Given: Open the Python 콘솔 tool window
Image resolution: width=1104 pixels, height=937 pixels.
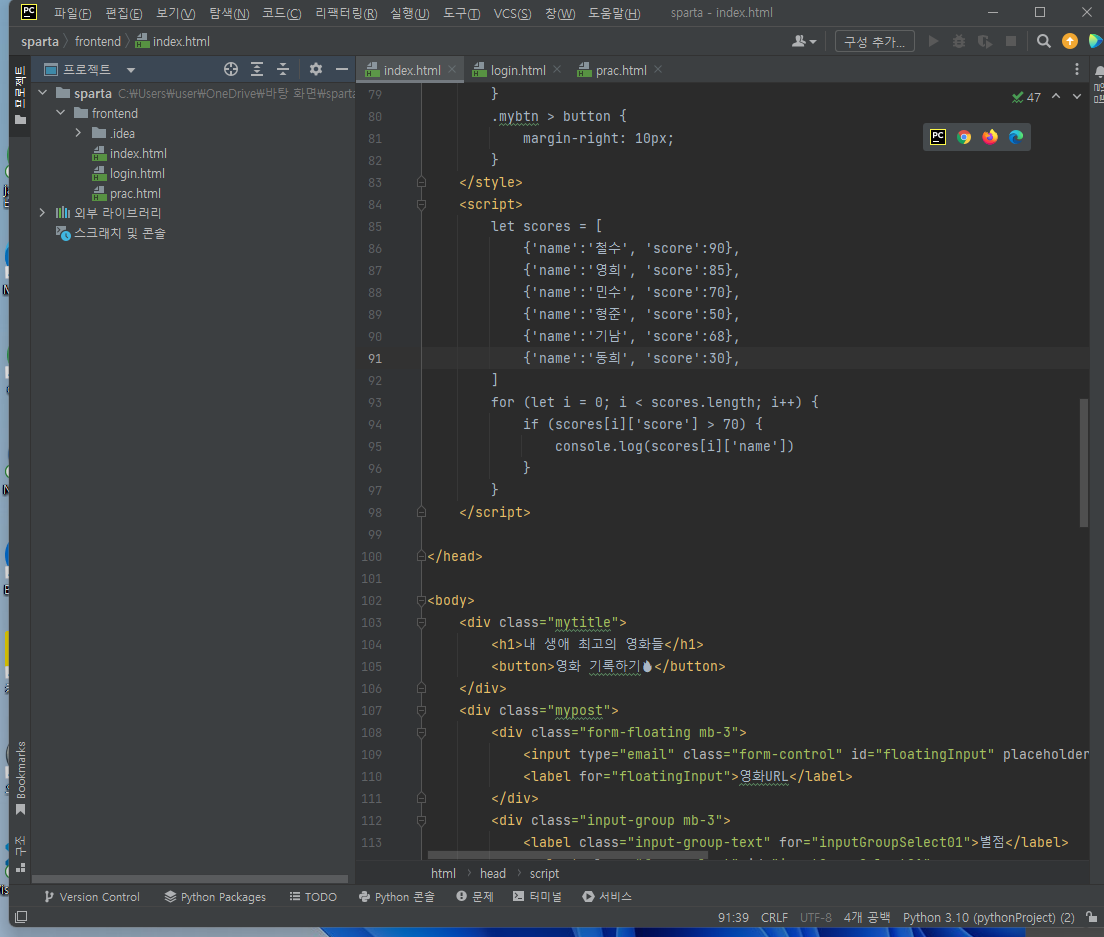Looking at the screenshot, I should point(396,897).
